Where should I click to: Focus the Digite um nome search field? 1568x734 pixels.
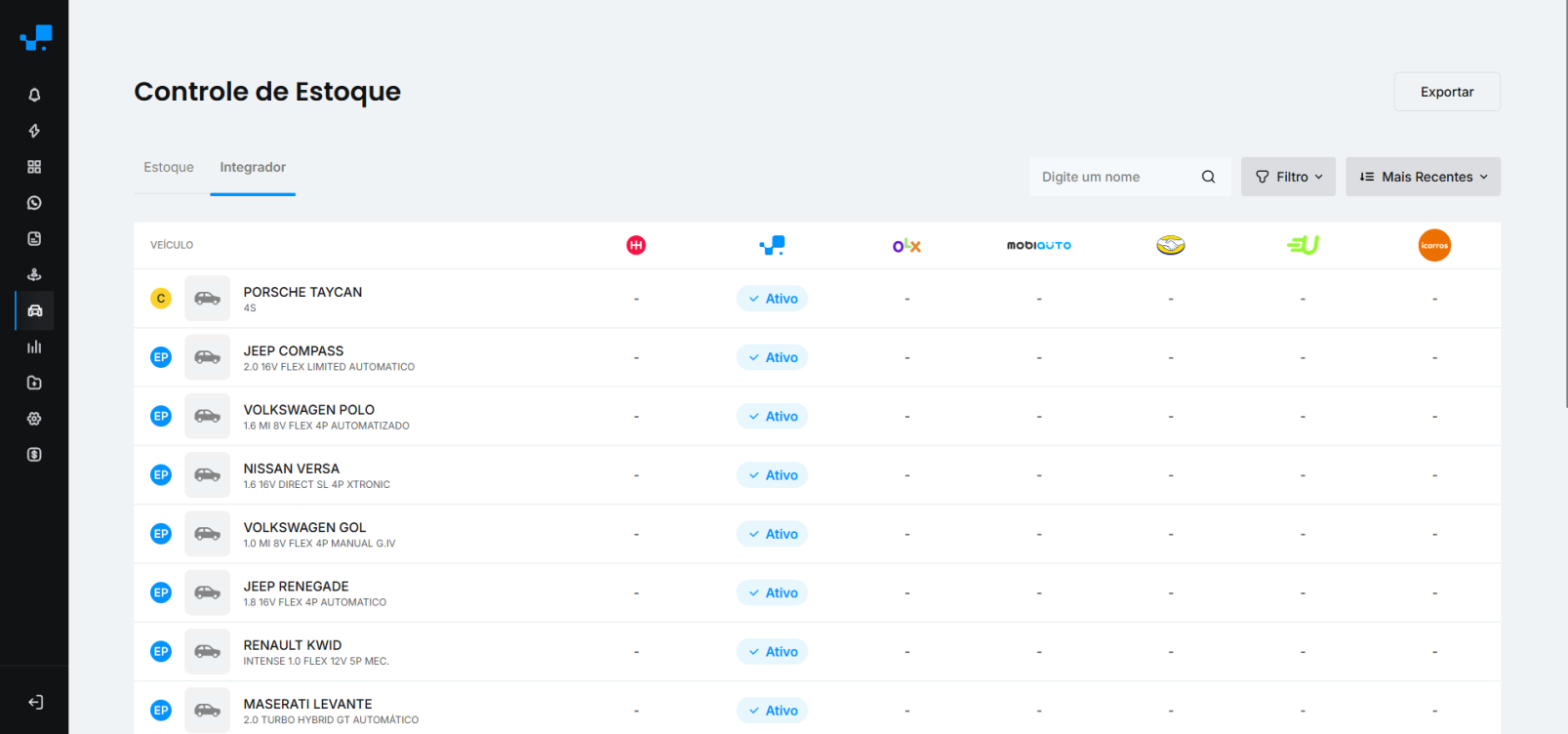pos(1130,177)
